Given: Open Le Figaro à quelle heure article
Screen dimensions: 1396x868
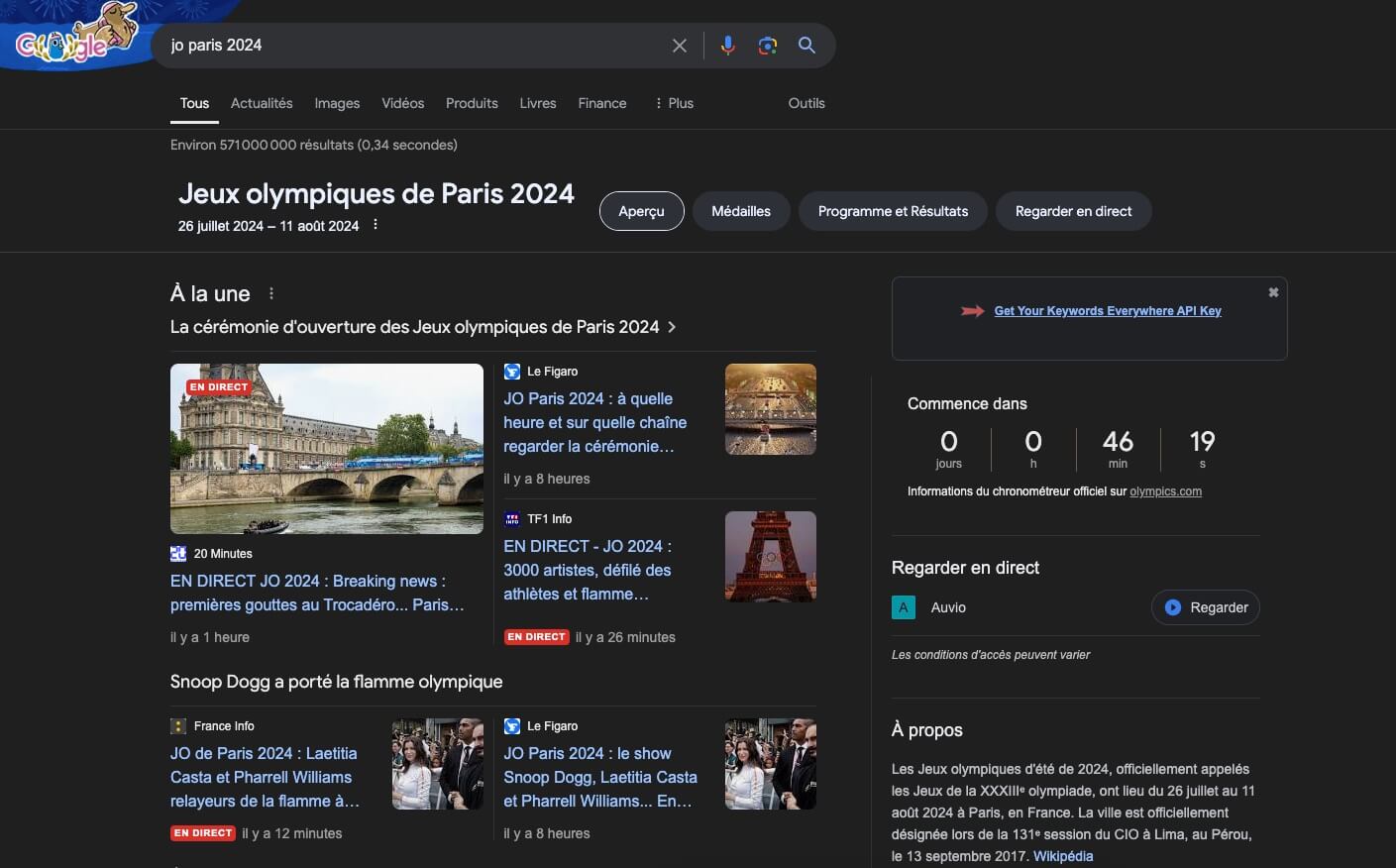Looking at the screenshot, I should click(595, 422).
